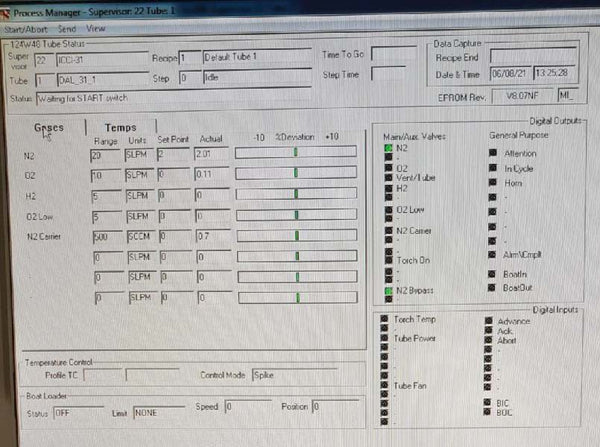Image resolution: width=600 pixels, height=447 pixels.
Task: Click the N2 Carrier valve indicator
Action: click(389, 230)
